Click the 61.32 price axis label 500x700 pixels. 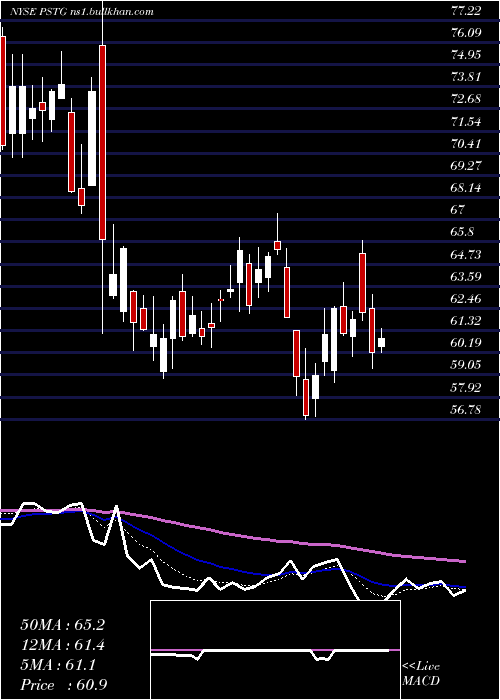tap(466, 321)
